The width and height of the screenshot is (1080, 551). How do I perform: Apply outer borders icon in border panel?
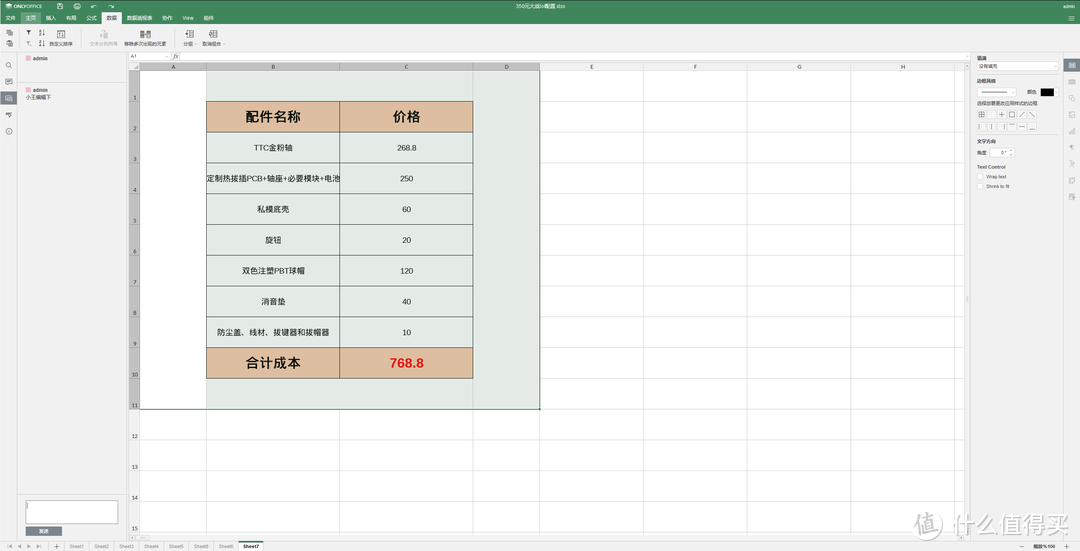coord(1012,114)
